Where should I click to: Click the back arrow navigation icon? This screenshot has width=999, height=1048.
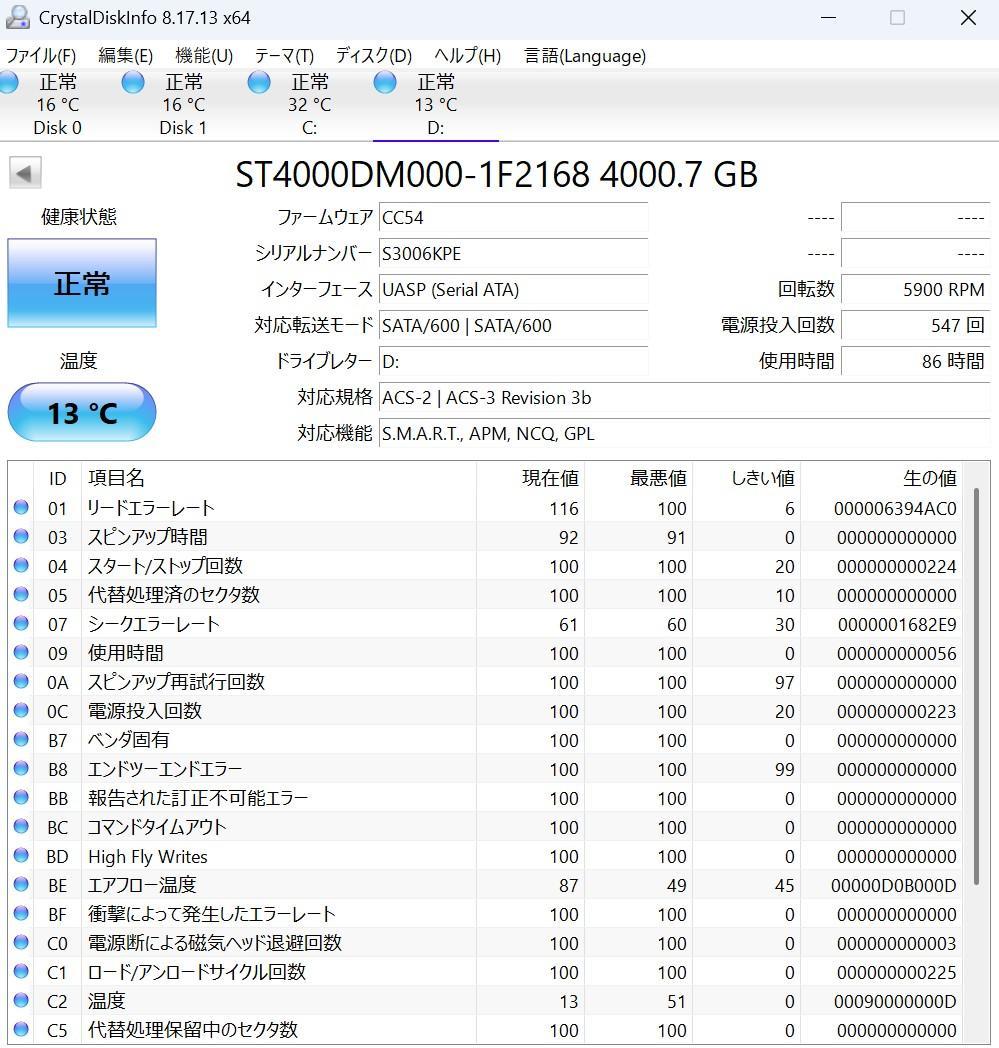tap(24, 172)
